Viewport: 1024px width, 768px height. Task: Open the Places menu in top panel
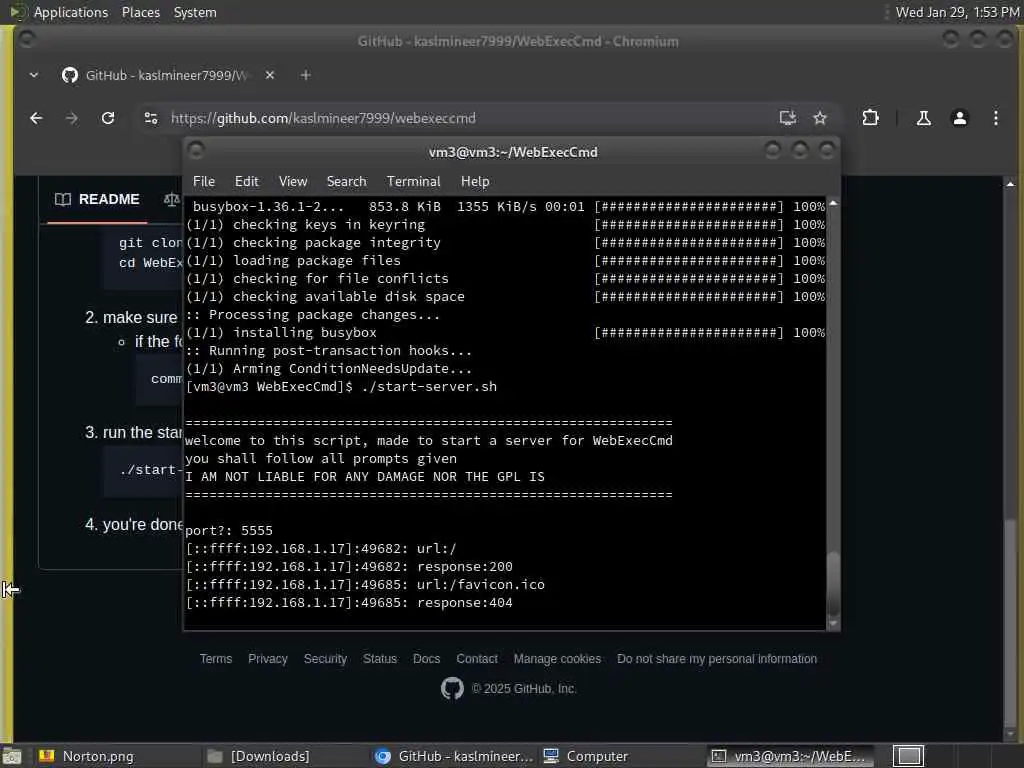click(141, 12)
